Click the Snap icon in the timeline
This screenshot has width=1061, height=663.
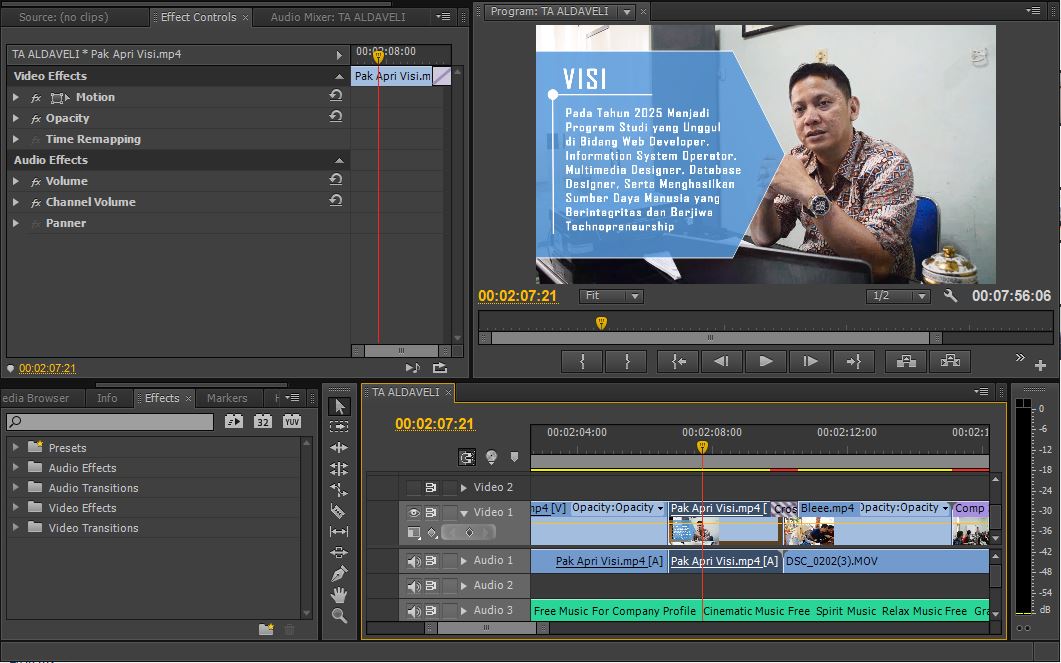(x=467, y=457)
